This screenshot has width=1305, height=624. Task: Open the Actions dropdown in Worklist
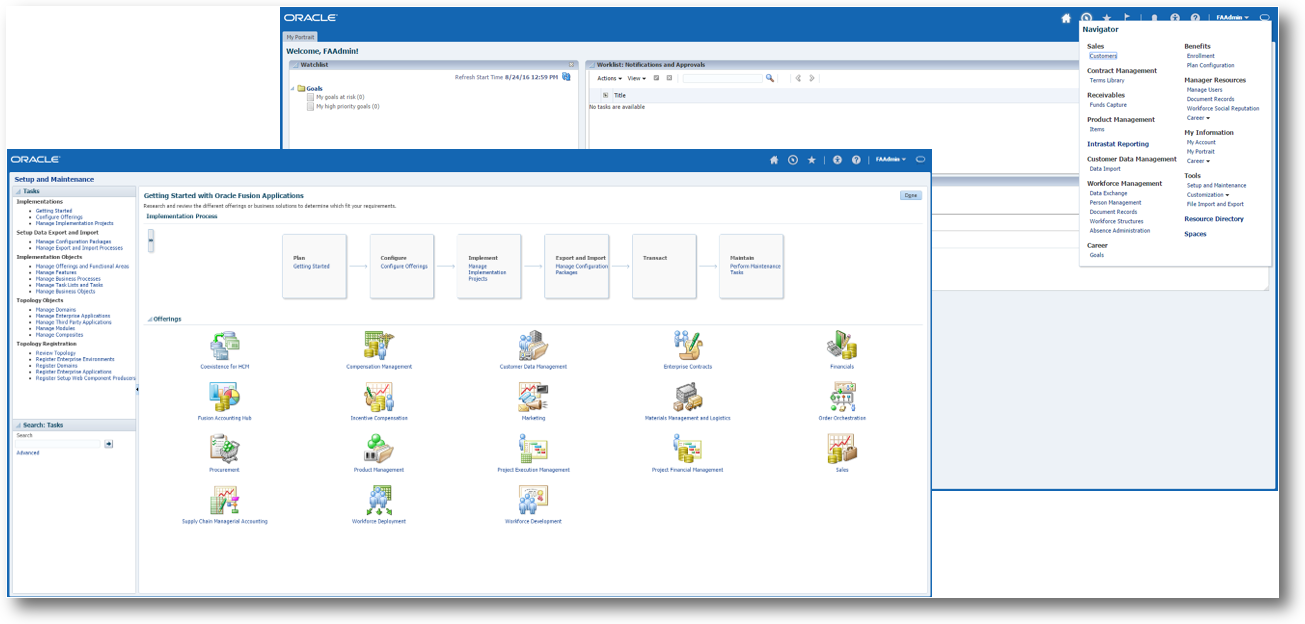click(610, 78)
